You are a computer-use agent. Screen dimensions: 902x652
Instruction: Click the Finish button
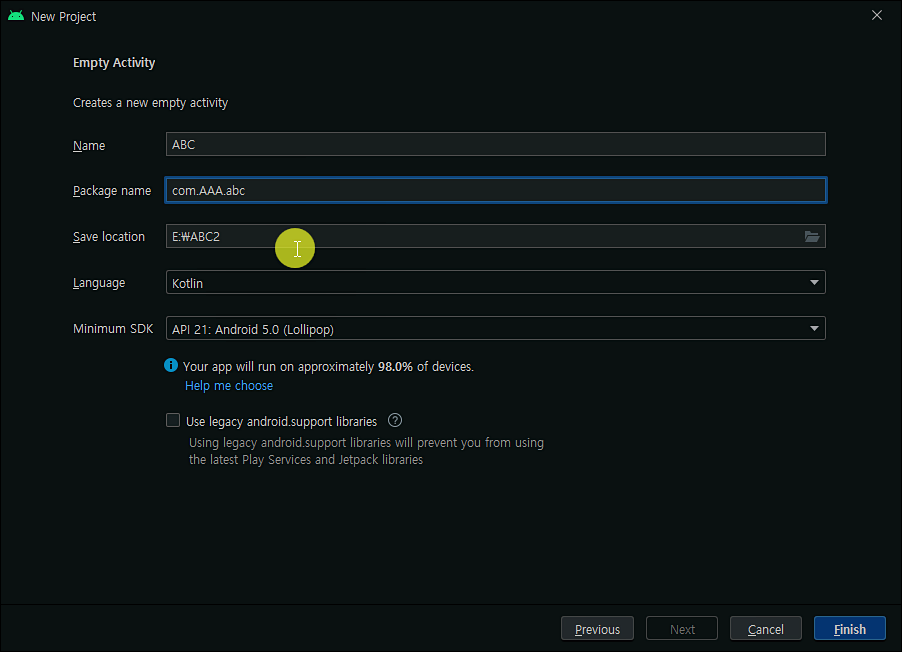coord(850,629)
